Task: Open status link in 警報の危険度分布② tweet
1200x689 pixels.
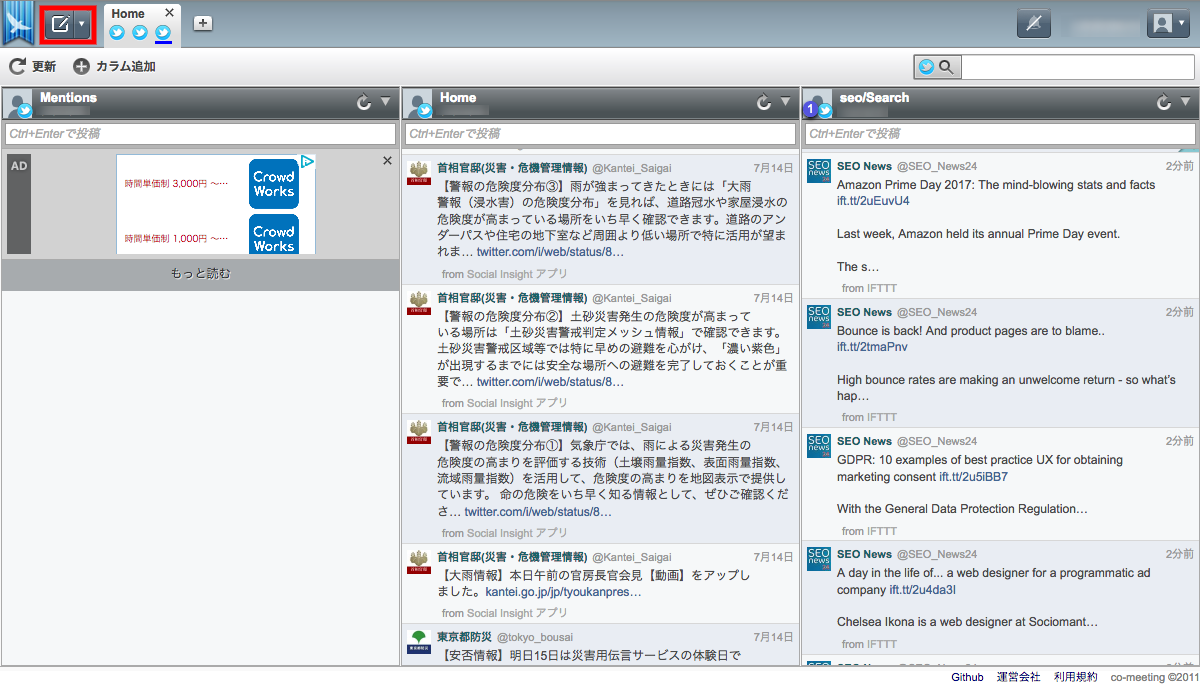Action: 550,382
